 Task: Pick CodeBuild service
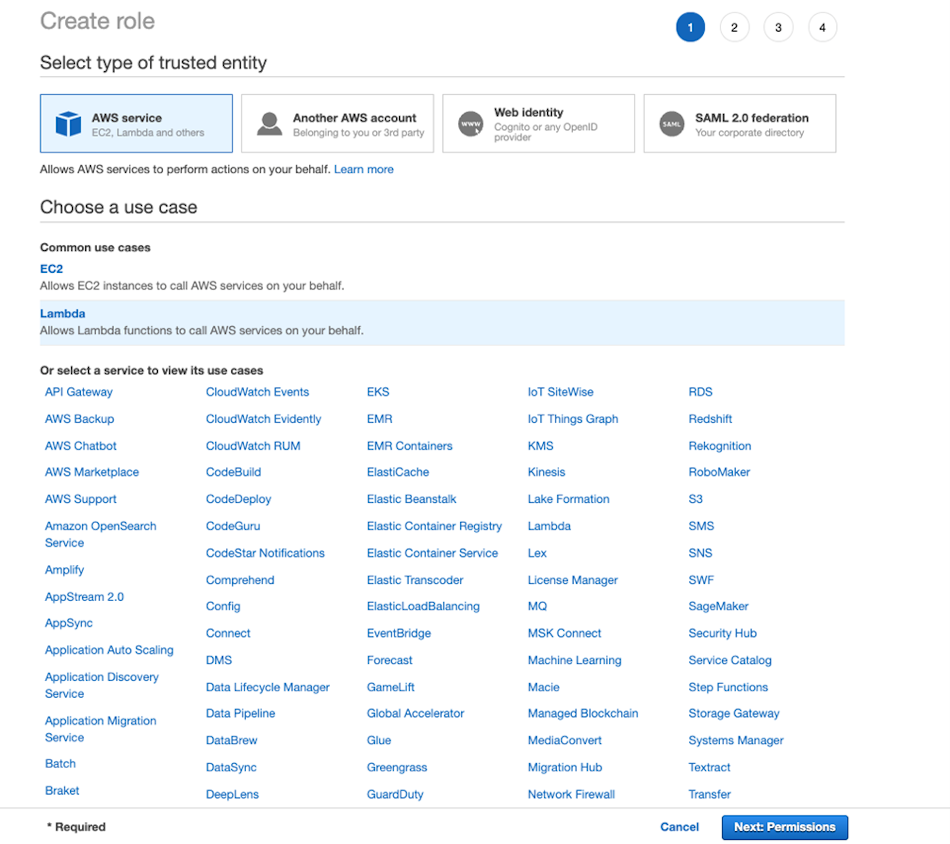pos(233,472)
